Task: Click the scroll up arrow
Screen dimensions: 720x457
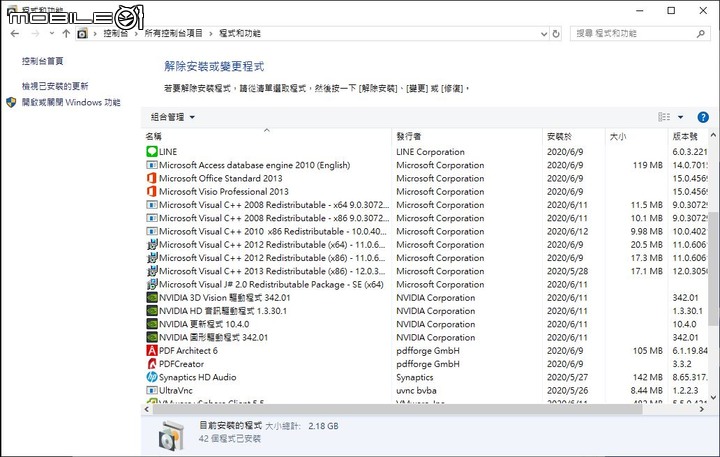Action: point(713,135)
